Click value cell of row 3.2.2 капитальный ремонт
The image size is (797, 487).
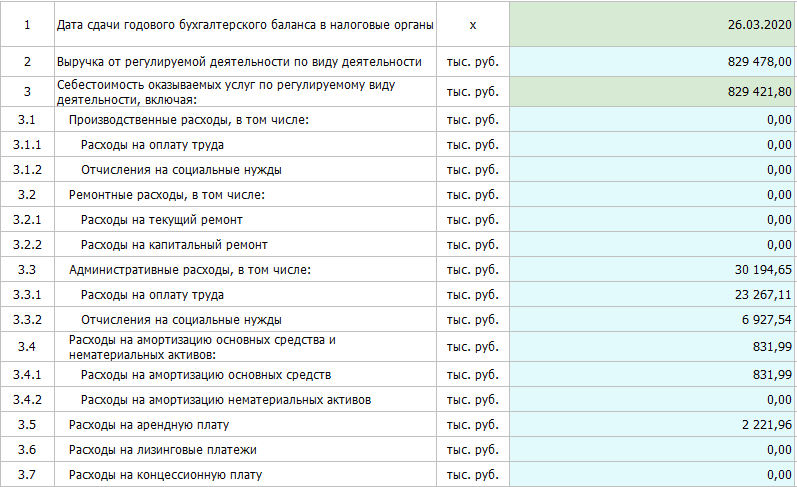653,245
